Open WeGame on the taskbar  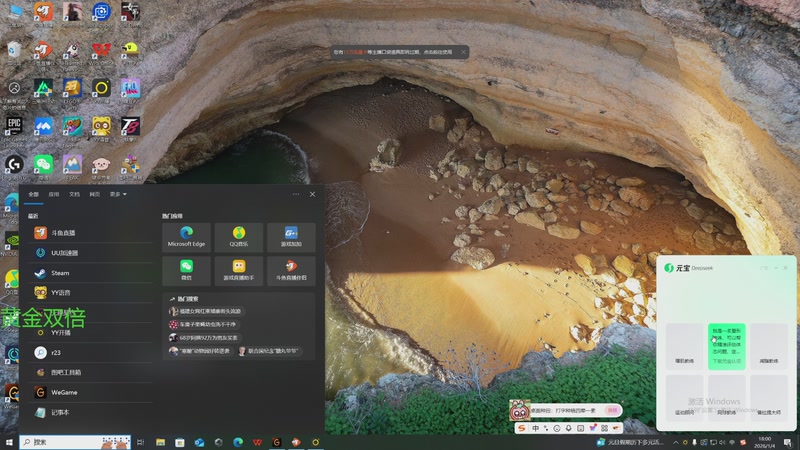tap(277, 442)
